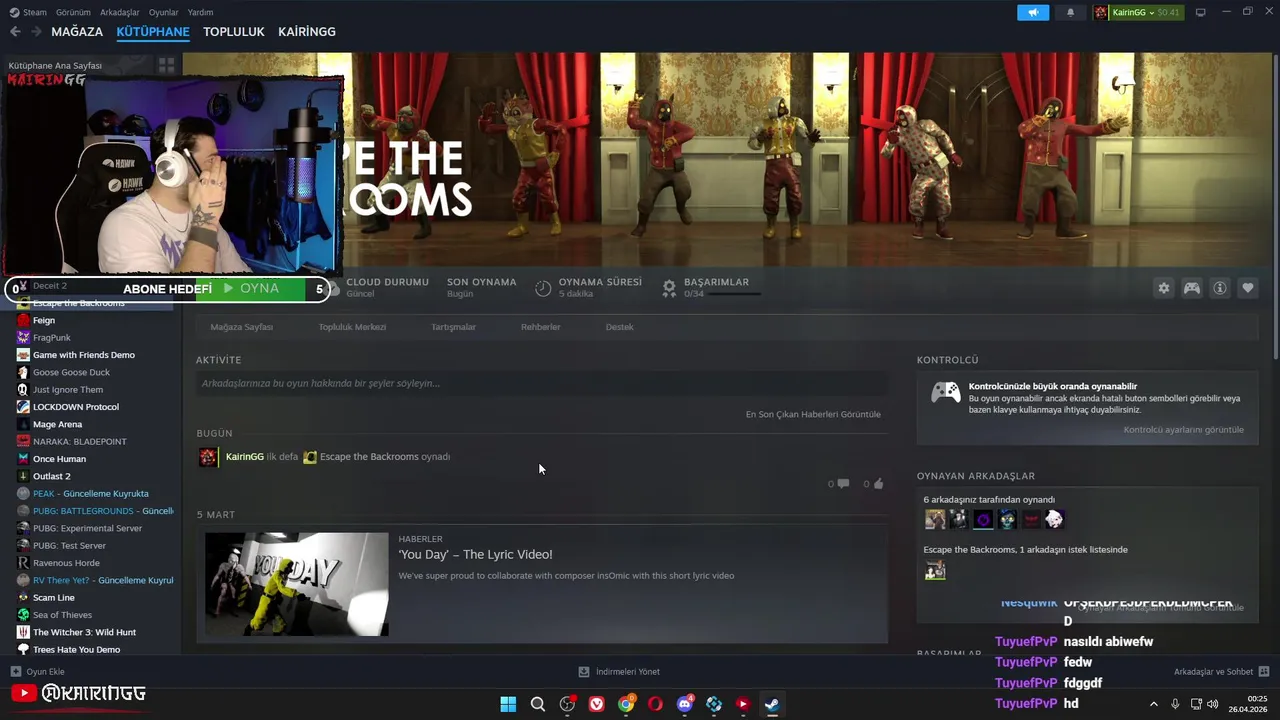
Task: Open Windows Start menu
Action: (508, 704)
